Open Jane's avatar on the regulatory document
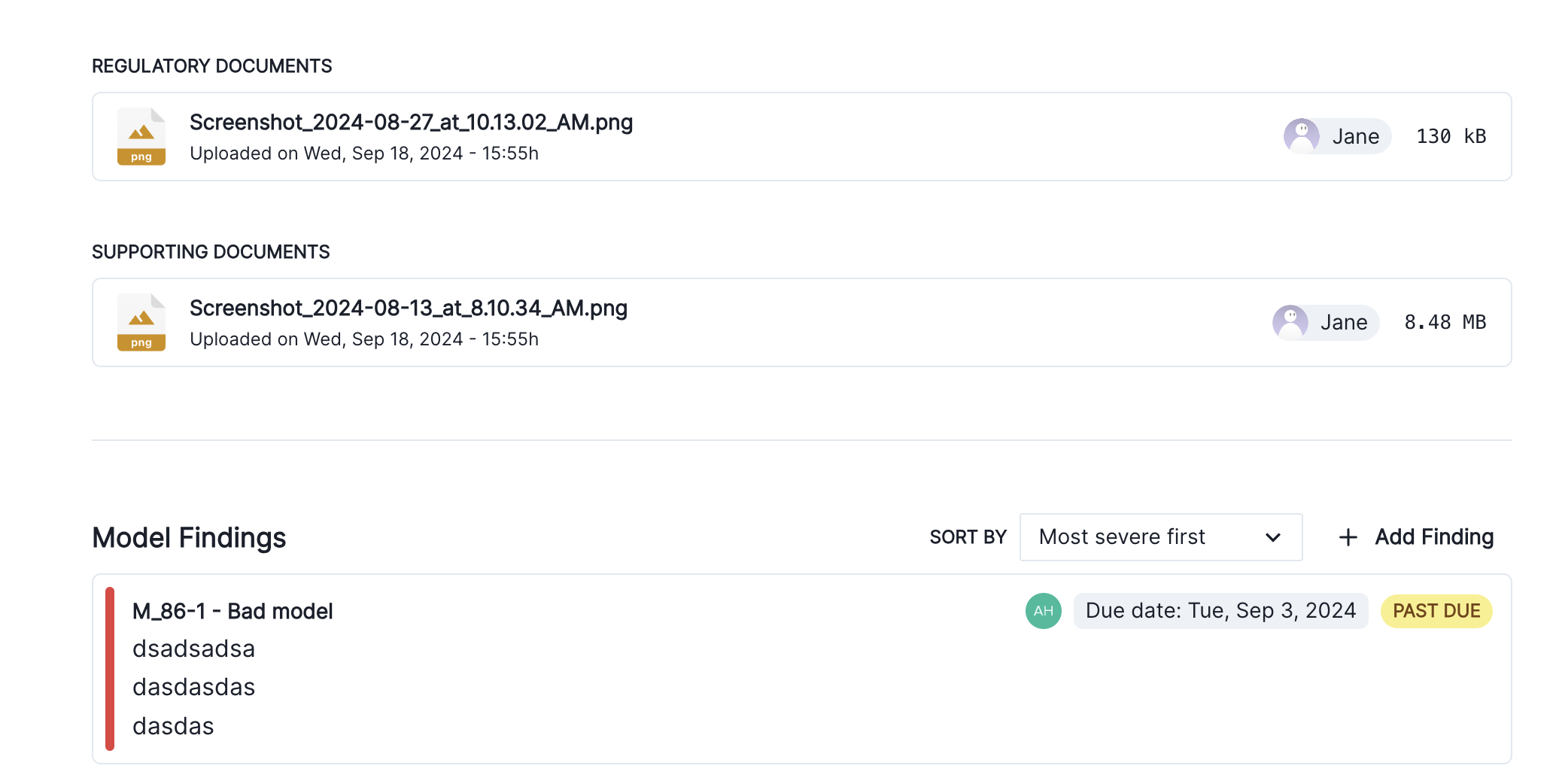The image size is (1556, 784). click(1301, 136)
